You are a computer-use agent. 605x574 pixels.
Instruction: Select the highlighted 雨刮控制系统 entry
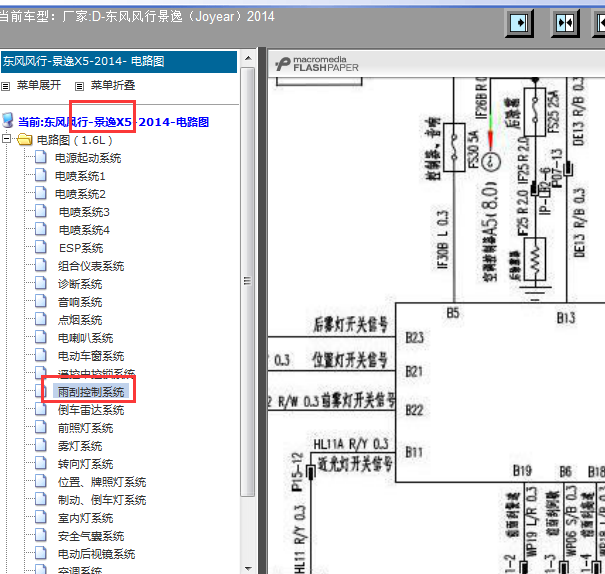click(x=91, y=392)
